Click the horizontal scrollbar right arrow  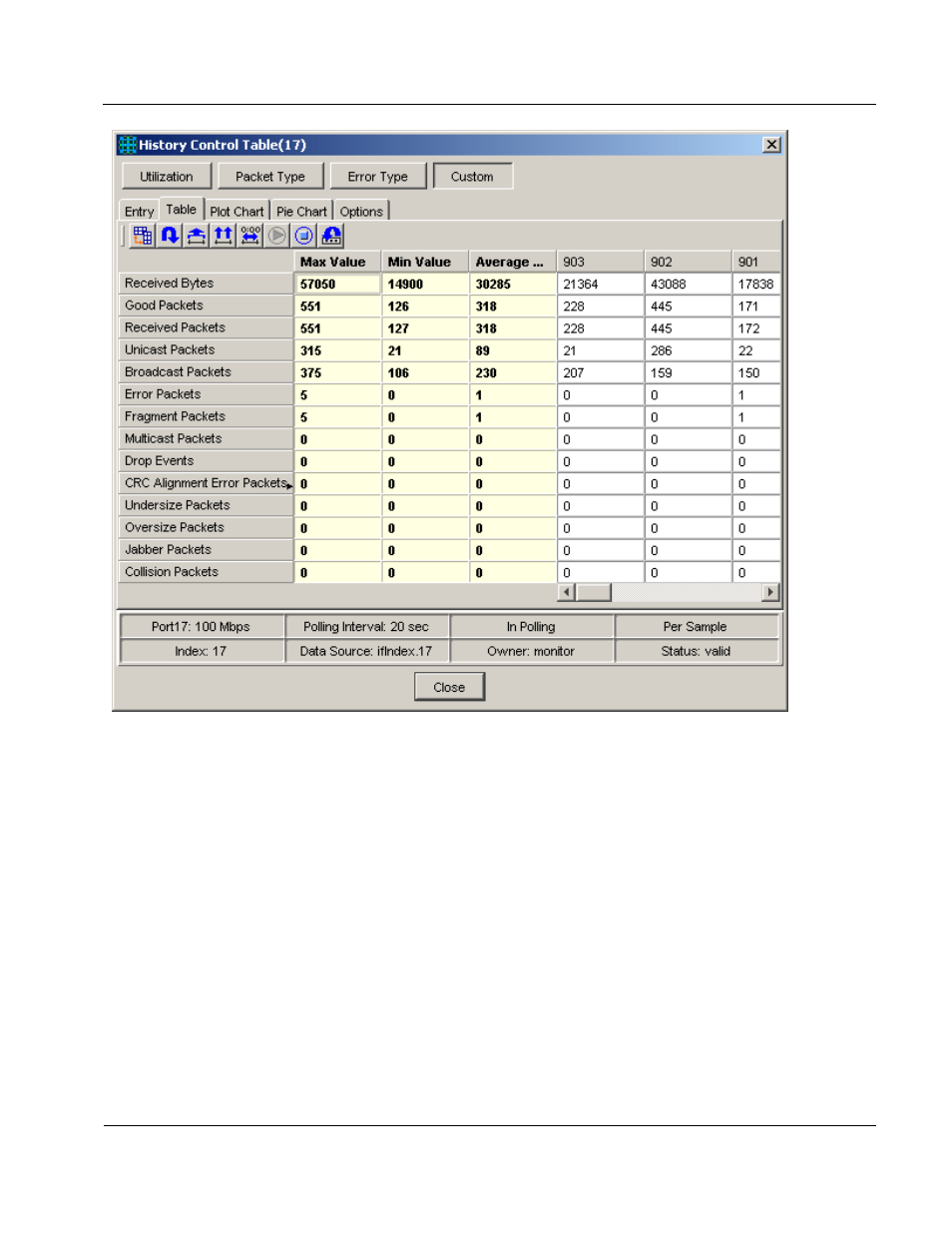769,592
